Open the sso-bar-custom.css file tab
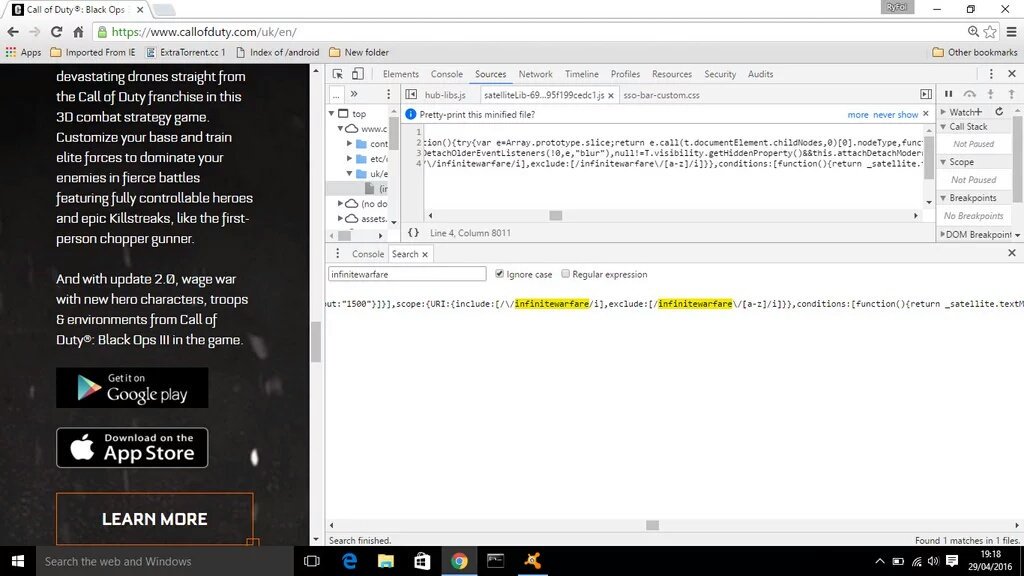This screenshot has height=576, width=1024. tap(661, 95)
